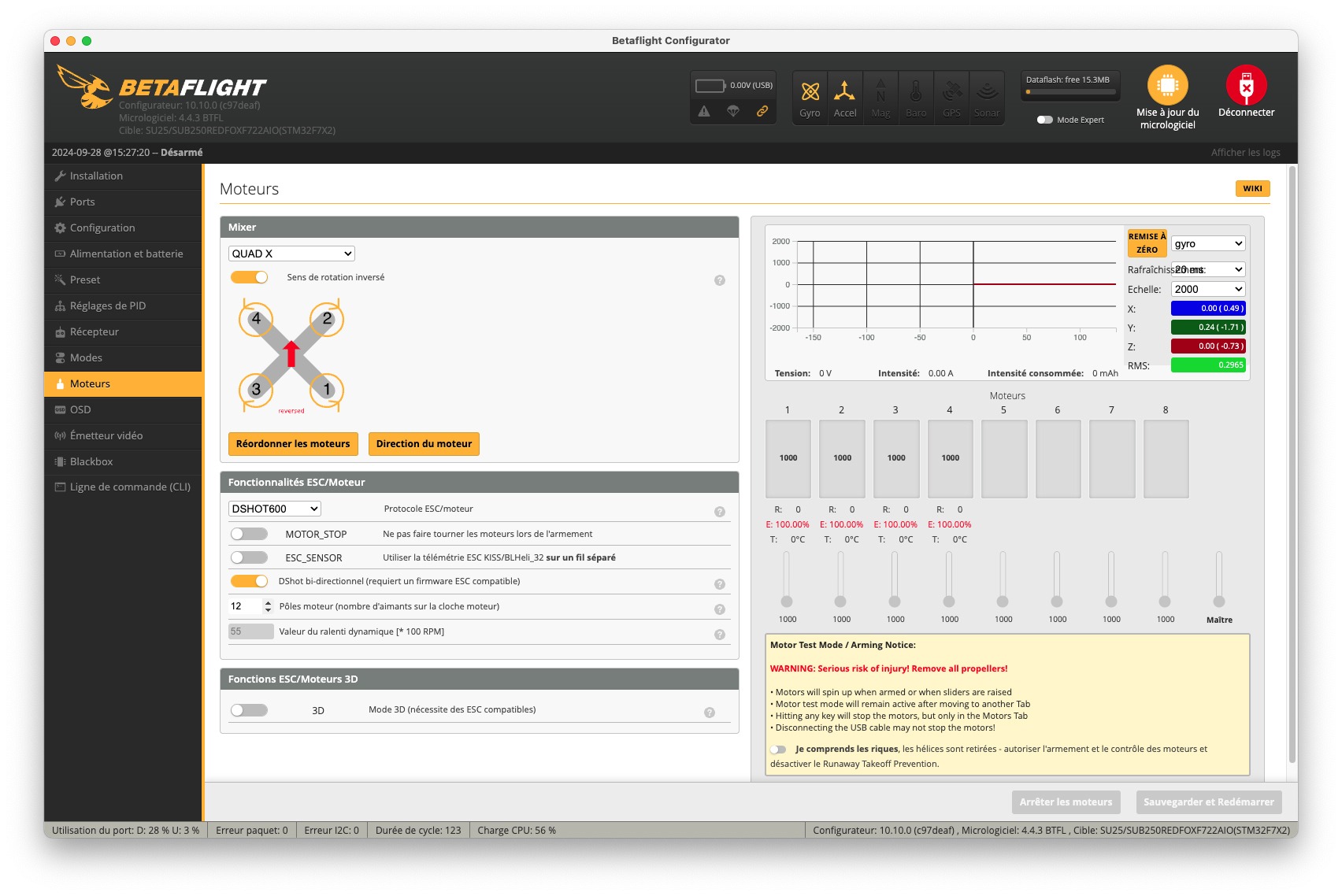Click the WIKI button
The image size is (1342, 896).
pyautogui.click(x=1252, y=188)
